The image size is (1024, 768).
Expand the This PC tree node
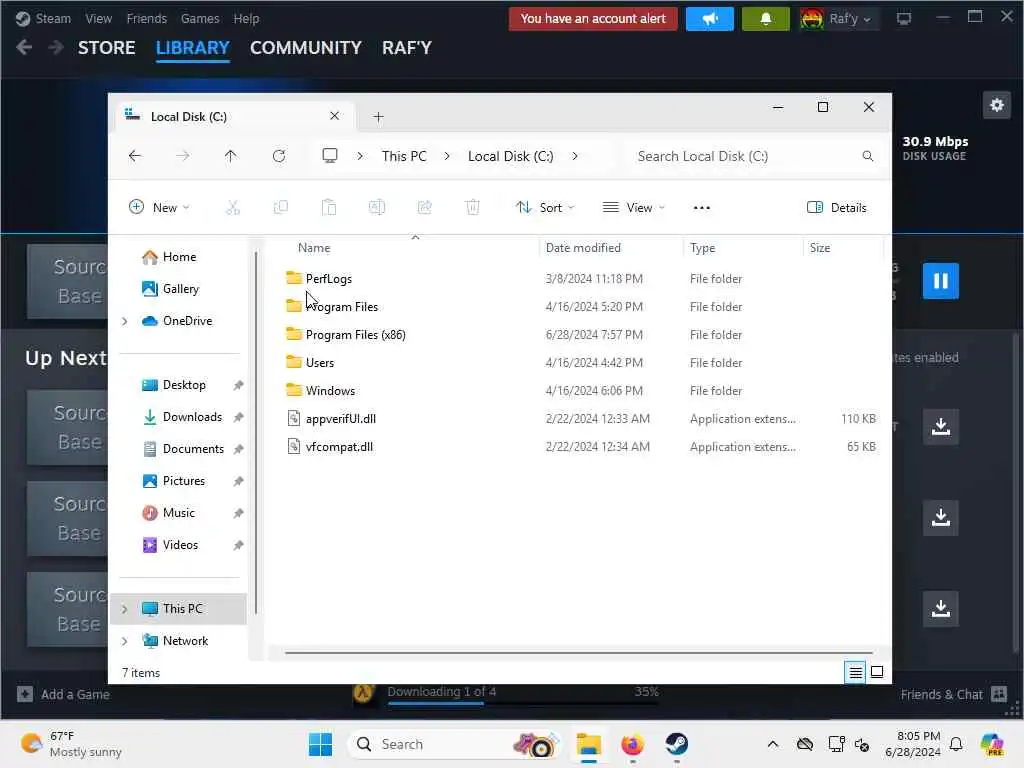click(124, 609)
